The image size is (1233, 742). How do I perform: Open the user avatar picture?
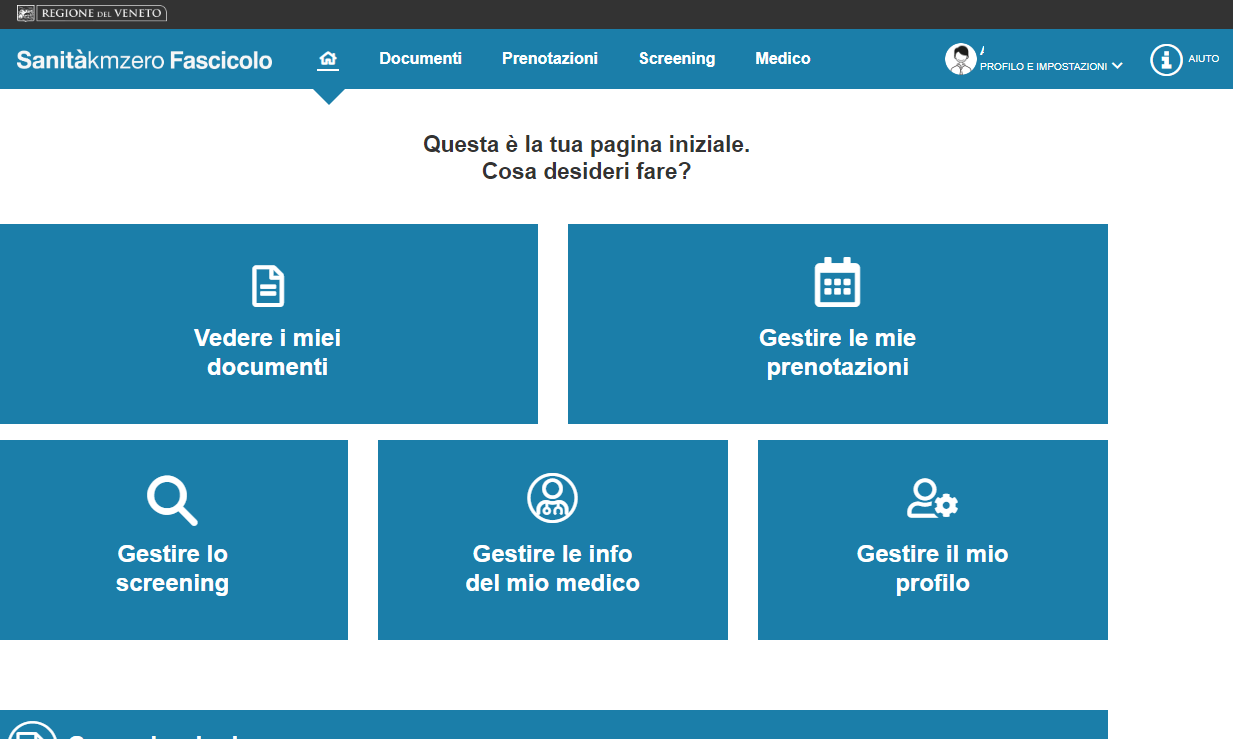click(x=961, y=59)
